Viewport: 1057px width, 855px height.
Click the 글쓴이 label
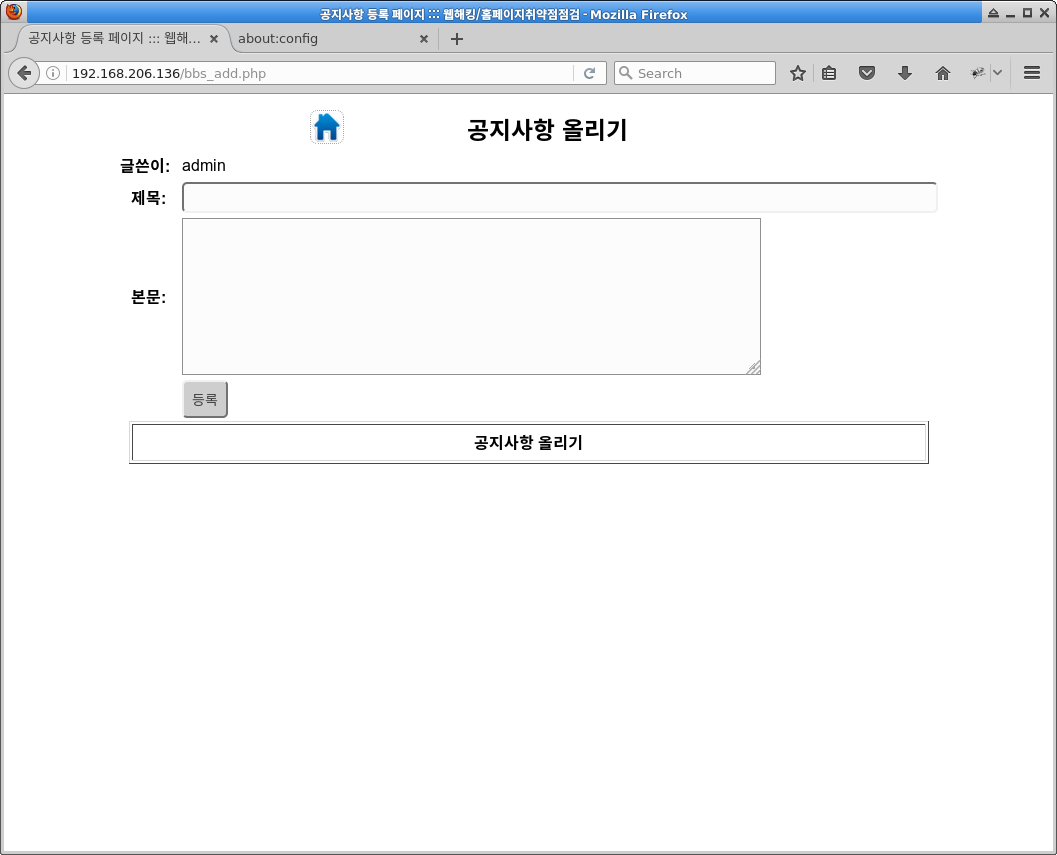tap(145, 165)
